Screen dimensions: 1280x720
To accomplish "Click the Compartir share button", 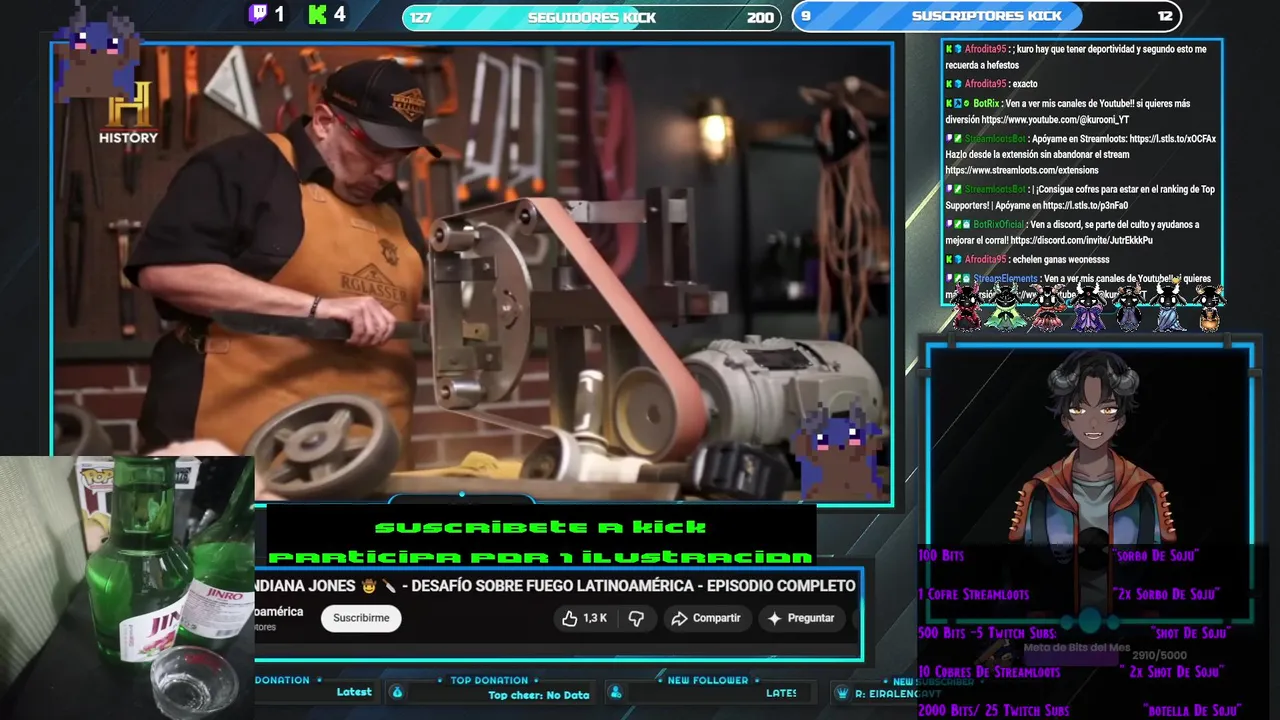I will (706, 618).
